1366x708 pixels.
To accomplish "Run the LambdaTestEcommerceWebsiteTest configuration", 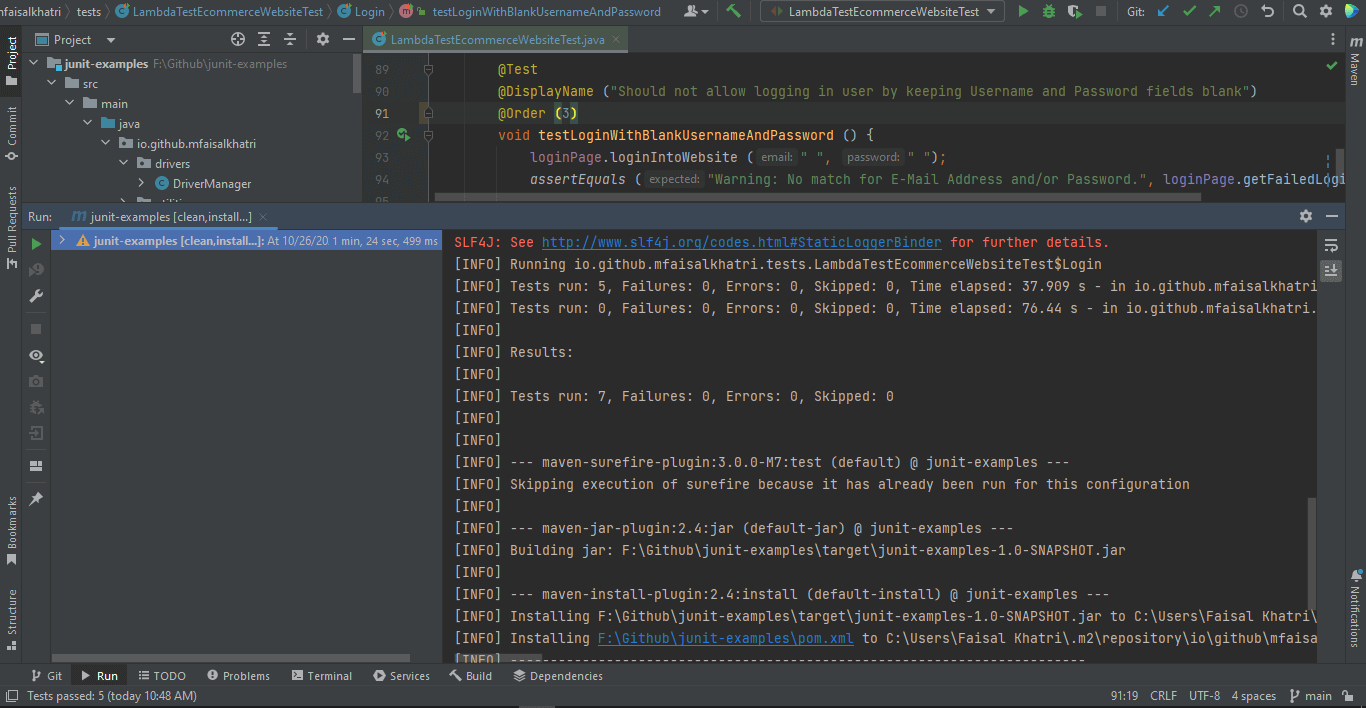I will pos(1023,11).
